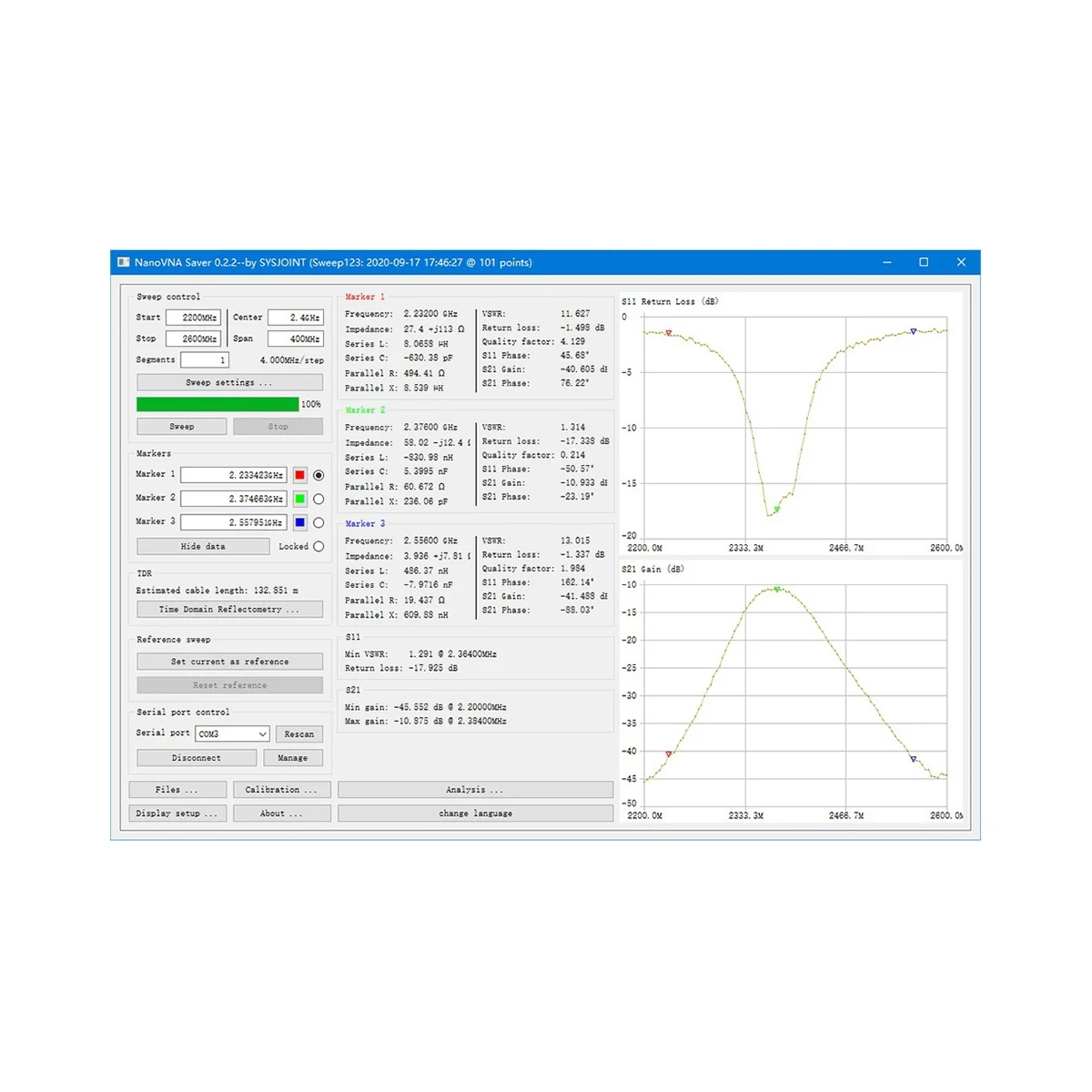Open Time Domain Reflectometry window
Viewport: 1092px width, 1092px height.
(229, 610)
